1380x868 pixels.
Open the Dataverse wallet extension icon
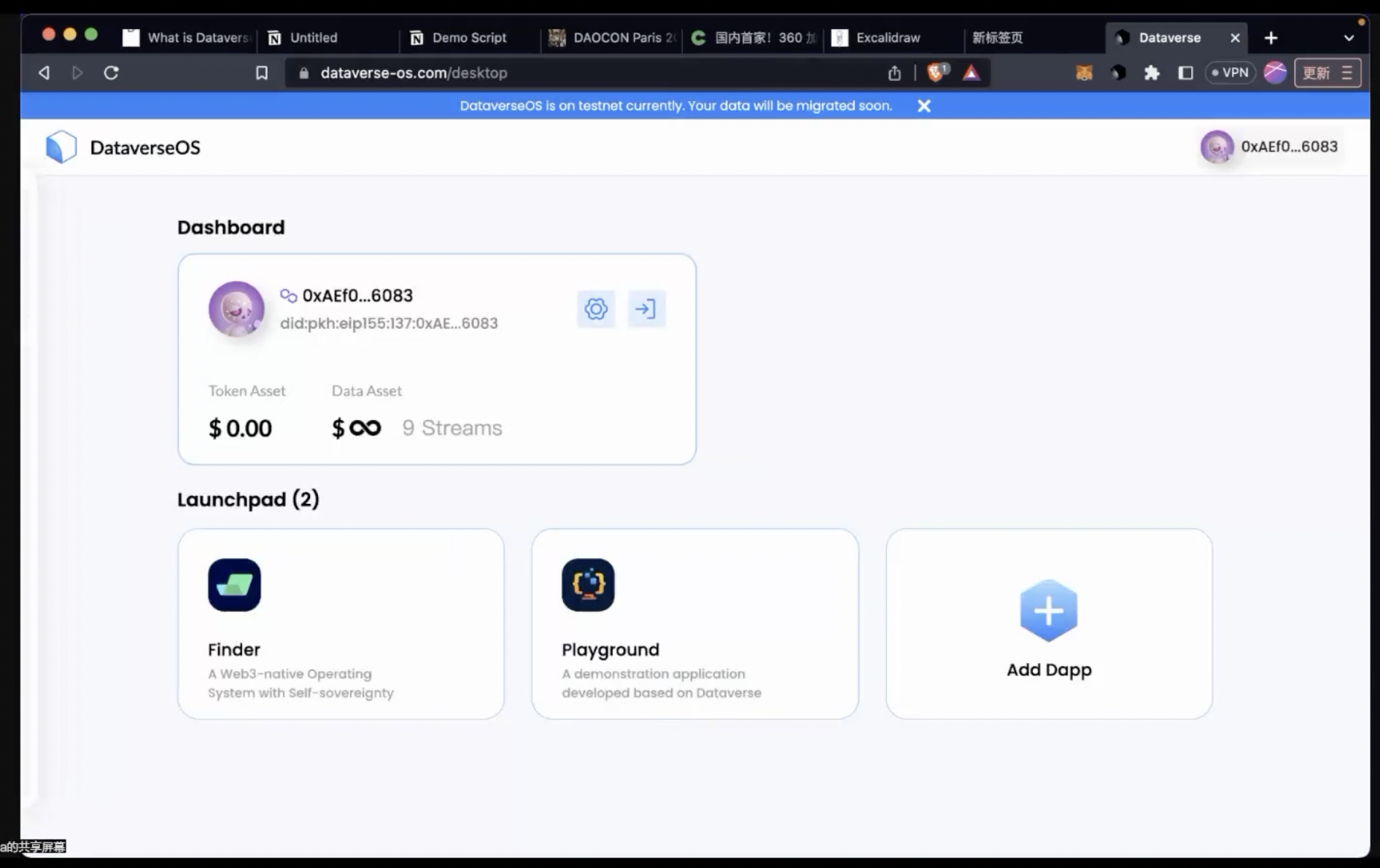[1118, 73]
